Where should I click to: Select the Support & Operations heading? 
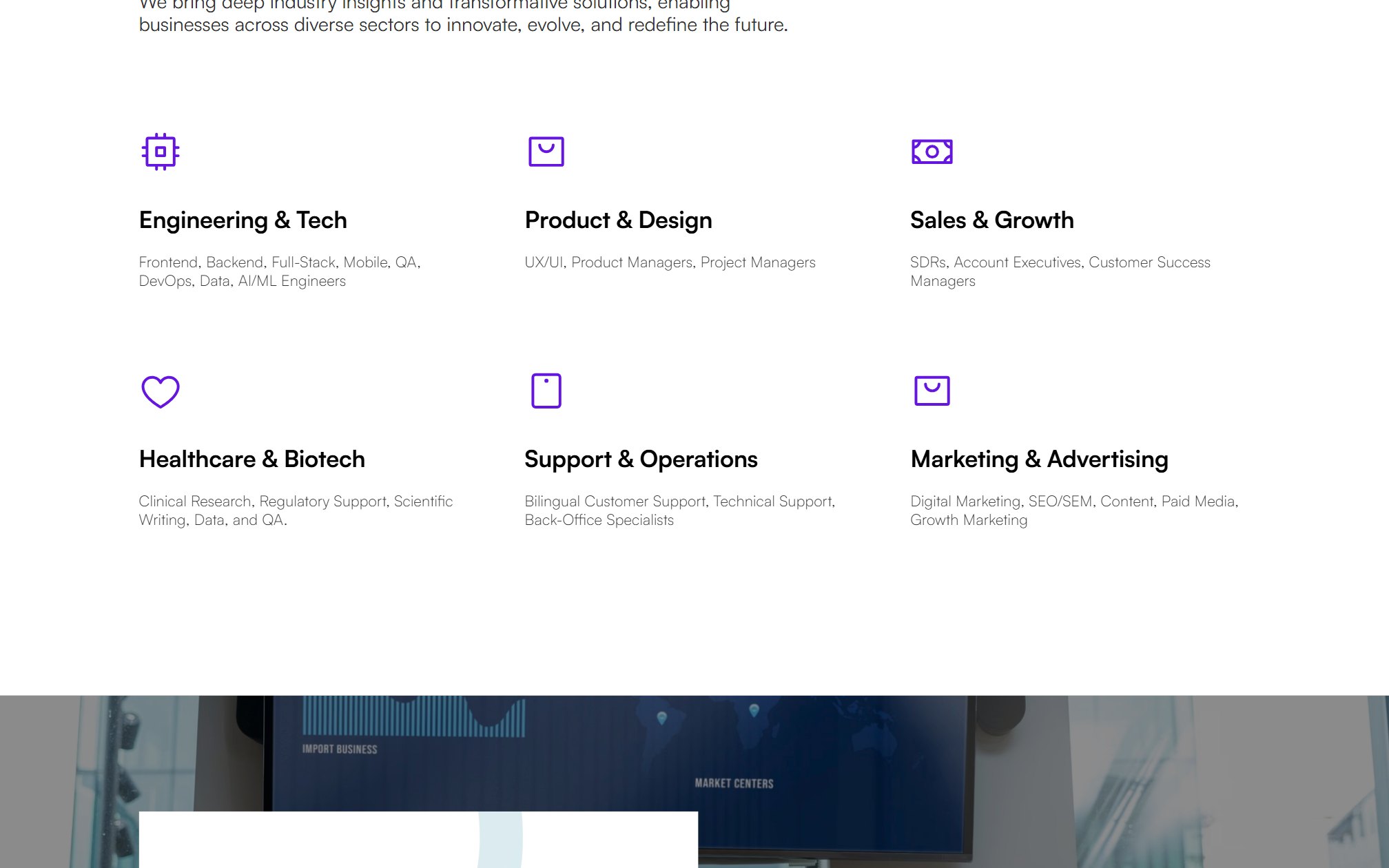click(641, 459)
